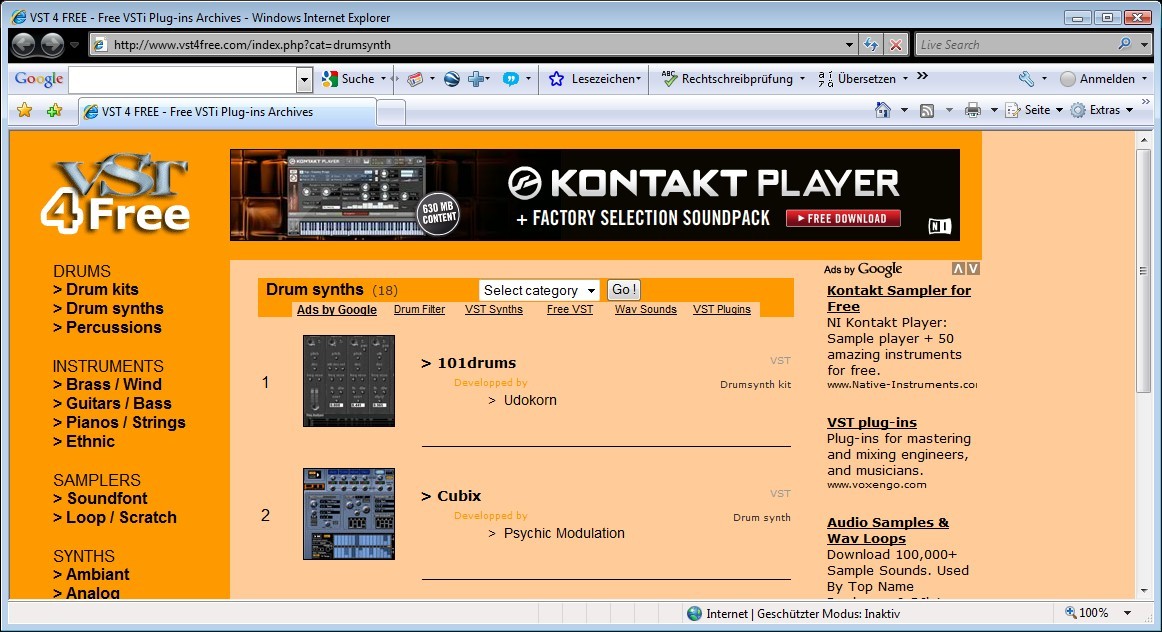
Task: Expand the address bar history dropdown
Action: (x=849, y=44)
